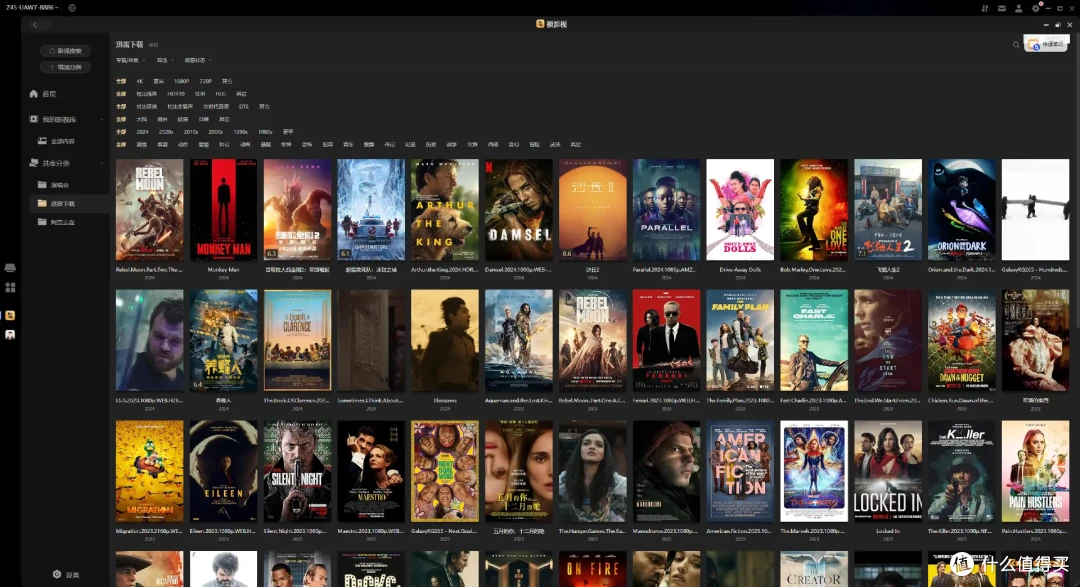Open the Eileen movie poster
Image resolution: width=1080 pixels, height=587 pixels.
[223, 471]
